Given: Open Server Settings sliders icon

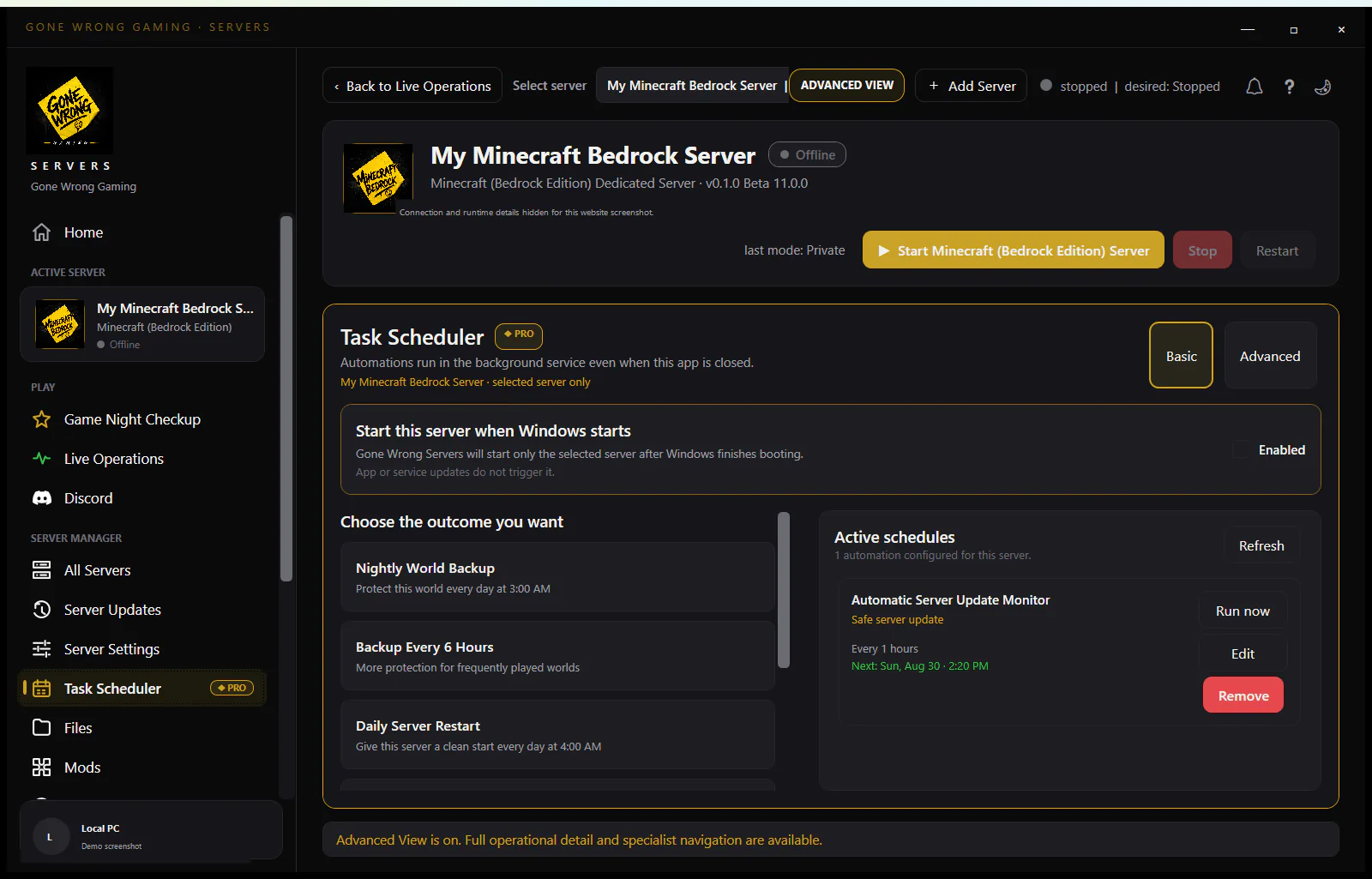Looking at the screenshot, I should tap(41, 649).
